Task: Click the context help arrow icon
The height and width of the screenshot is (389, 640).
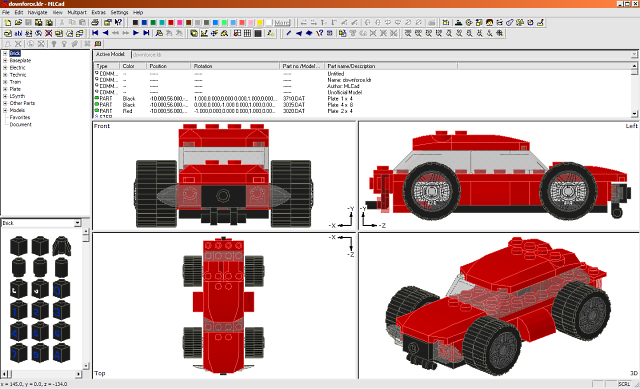Action: (x=118, y=22)
